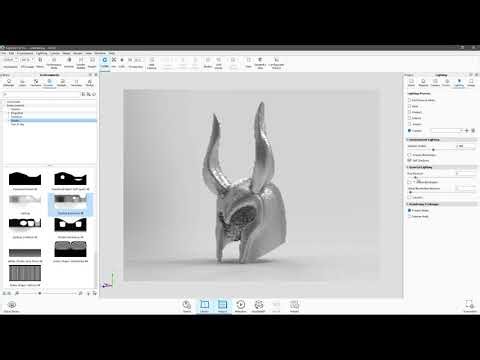Click the zoom-in thumbnails icon in library
The width and height of the screenshot is (480, 360).
coord(80,293)
